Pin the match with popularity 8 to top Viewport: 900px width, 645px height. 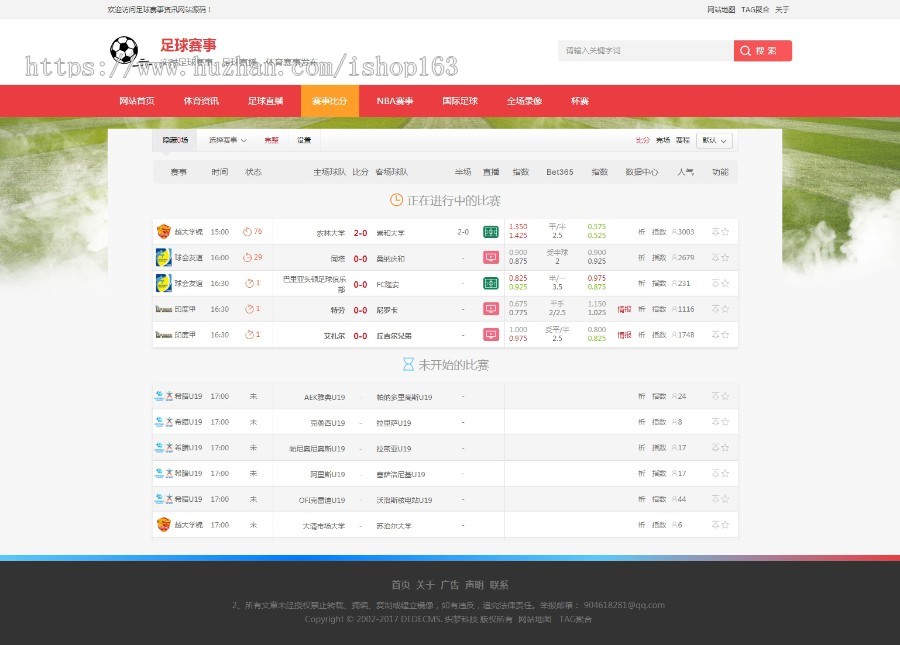tap(715, 422)
